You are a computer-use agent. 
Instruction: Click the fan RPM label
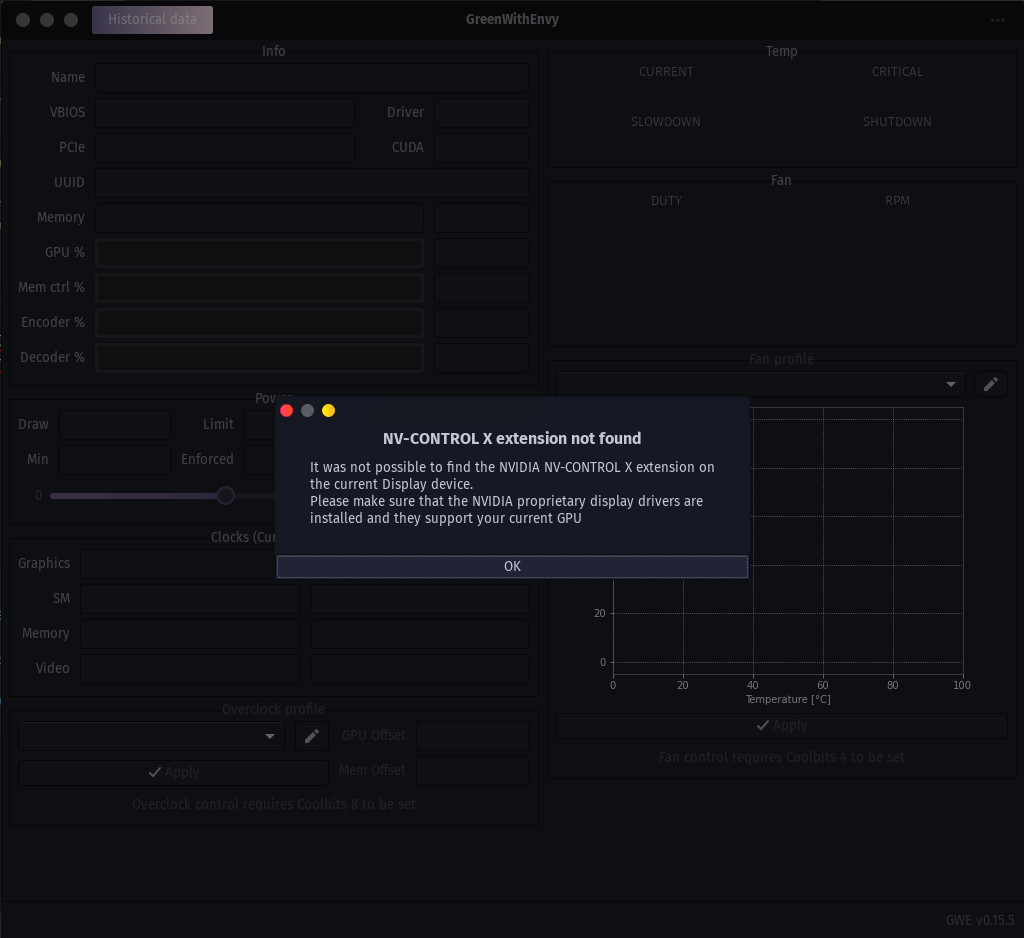pos(897,201)
